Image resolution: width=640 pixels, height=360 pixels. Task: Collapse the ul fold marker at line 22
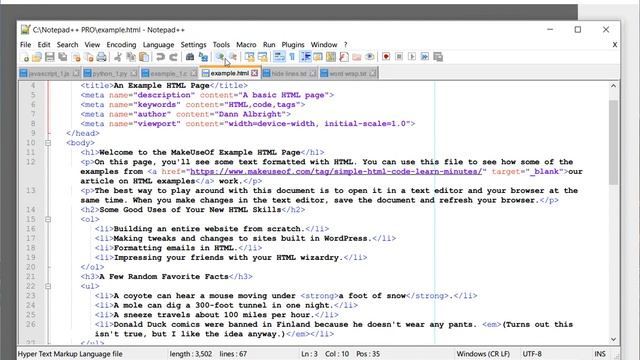pyautogui.click(x=48, y=286)
